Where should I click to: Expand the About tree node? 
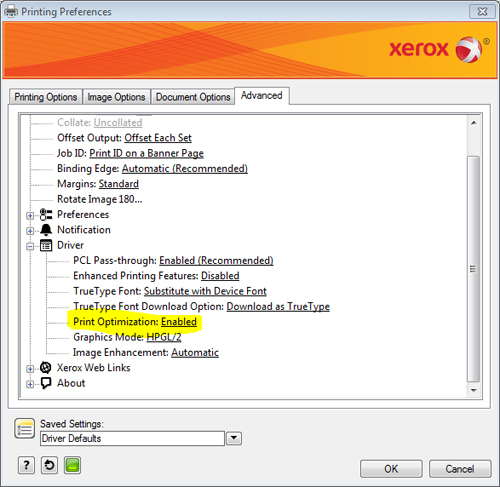(30, 384)
